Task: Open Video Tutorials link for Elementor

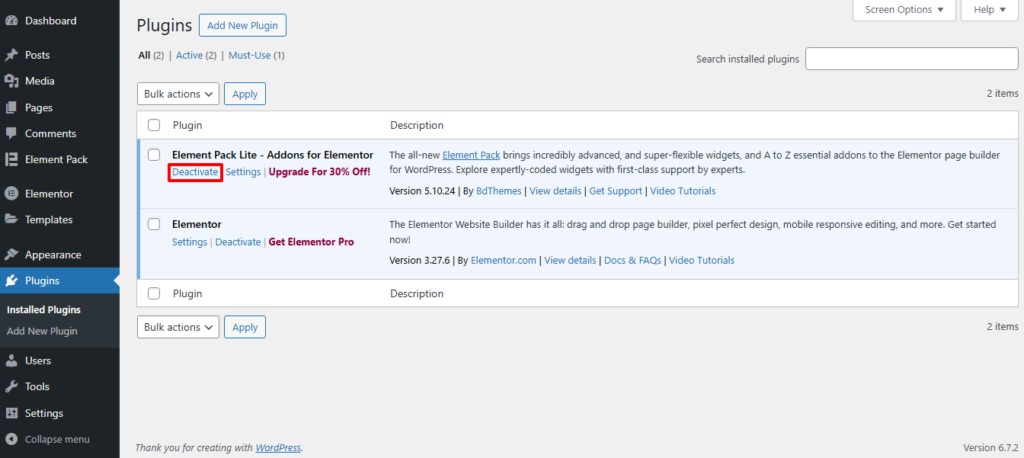Action: pyautogui.click(x=702, y=260)
